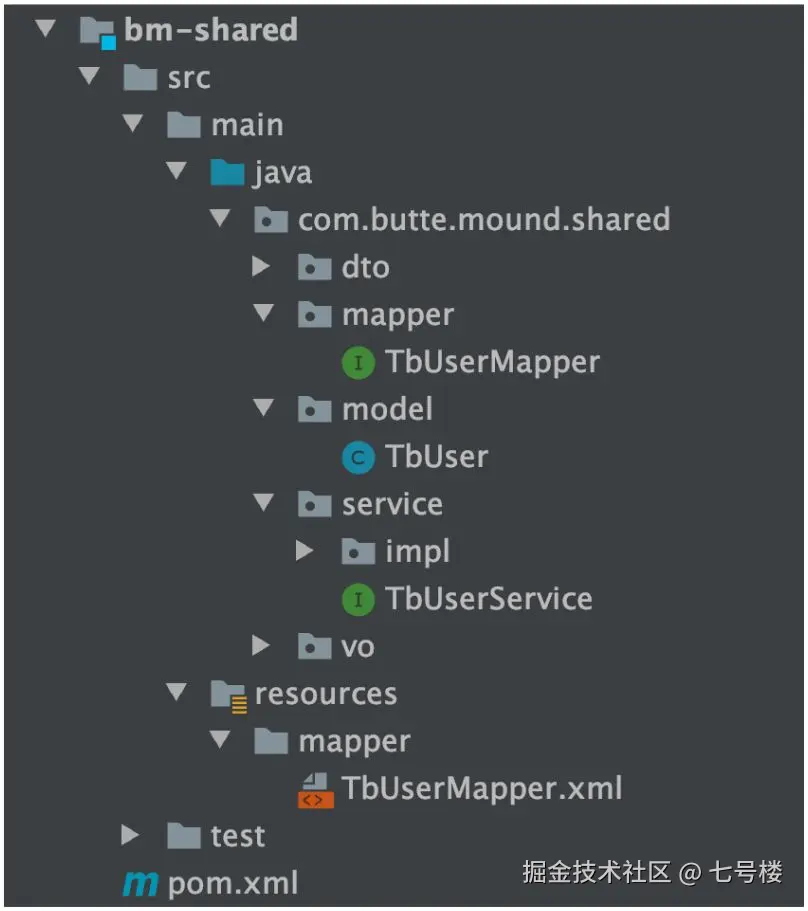Click the green interface icon beside TbUserMapper
Image resolution: width=808 pixels, height=911 pixels.
coord(358,363)
